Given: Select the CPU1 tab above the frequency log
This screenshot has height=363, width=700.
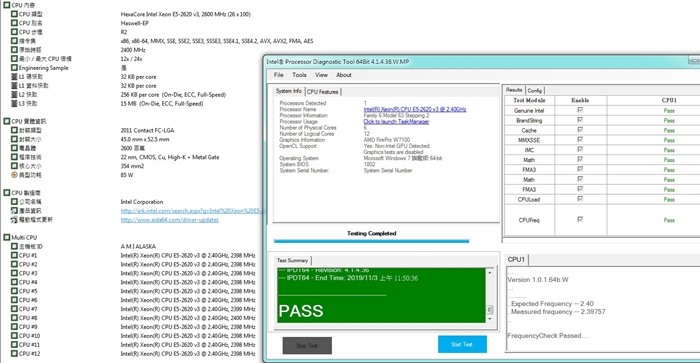Looking at the screenshot, I should click(516, 259).
